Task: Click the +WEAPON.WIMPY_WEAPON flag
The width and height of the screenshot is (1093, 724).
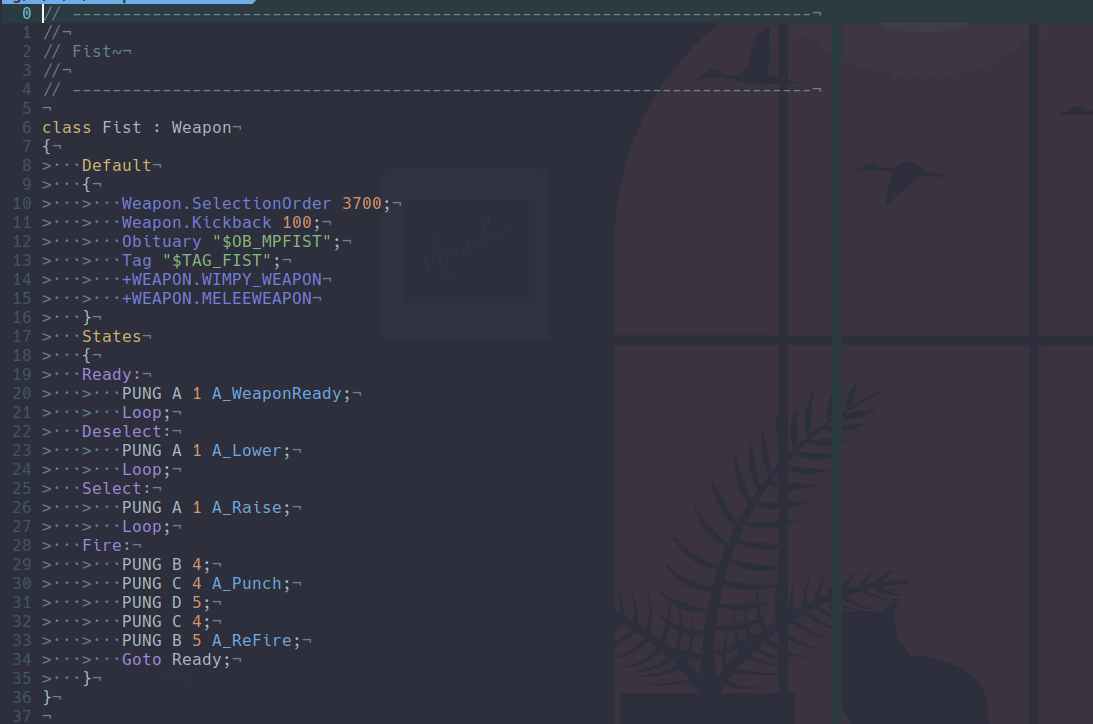Action: click(226, 279)
